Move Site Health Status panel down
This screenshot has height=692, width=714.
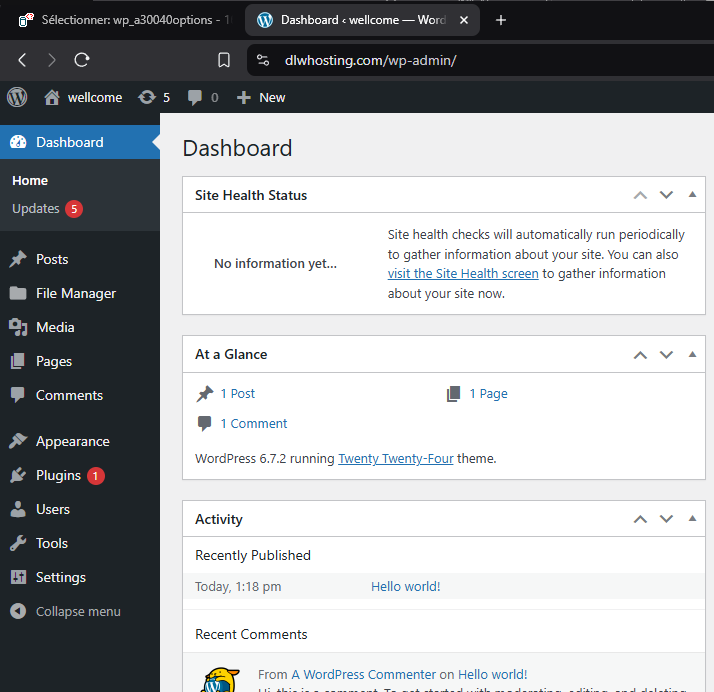point(666,195)
